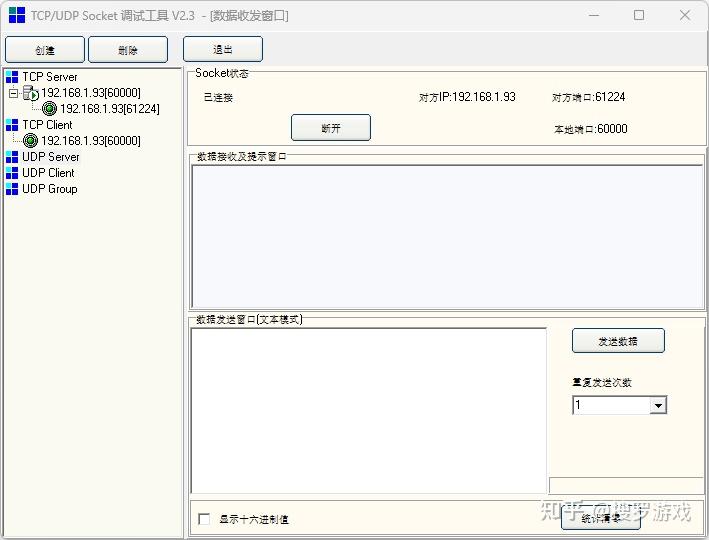
Task: Collapse the 192.168.1.93[60000] server node
Action: [x=13, y=94]
